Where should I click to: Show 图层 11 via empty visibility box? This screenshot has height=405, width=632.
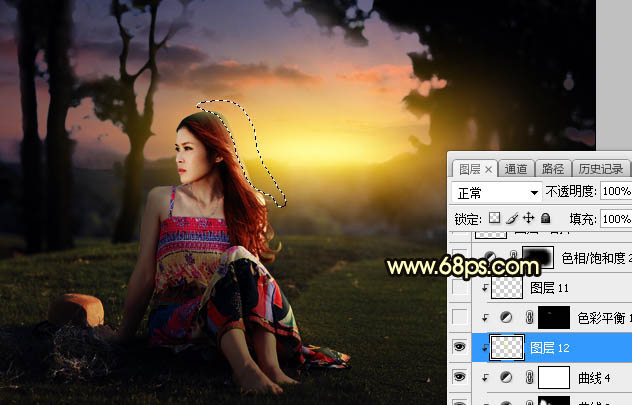[x=459, y=287]
